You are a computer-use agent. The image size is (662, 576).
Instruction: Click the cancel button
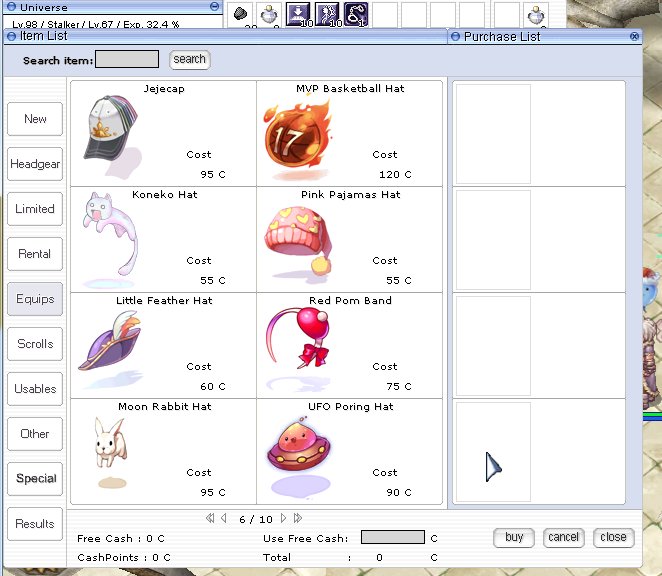[564, 538]
